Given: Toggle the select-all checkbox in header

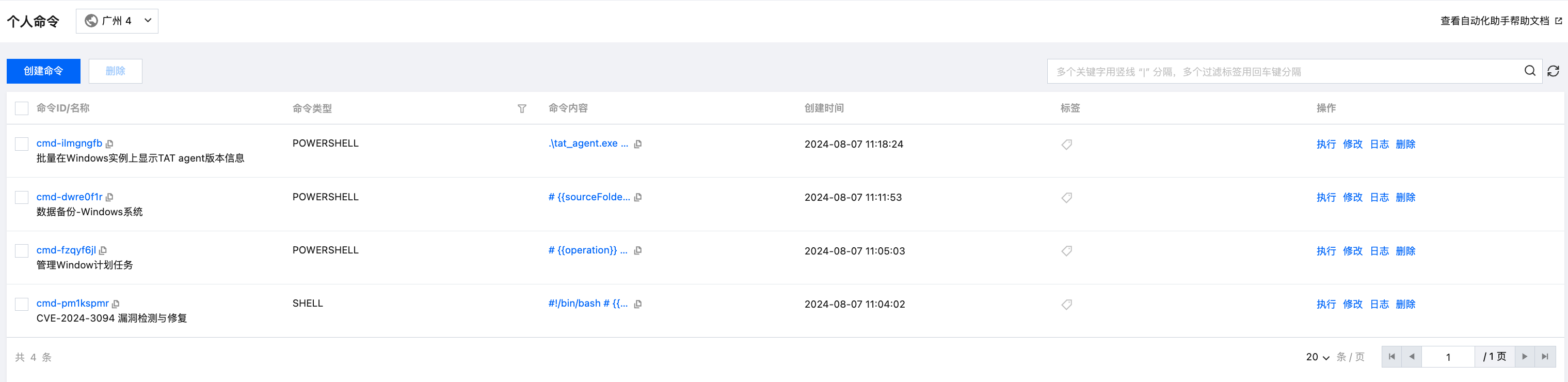Looking at the screenshot, I should (x=22, y=108).
